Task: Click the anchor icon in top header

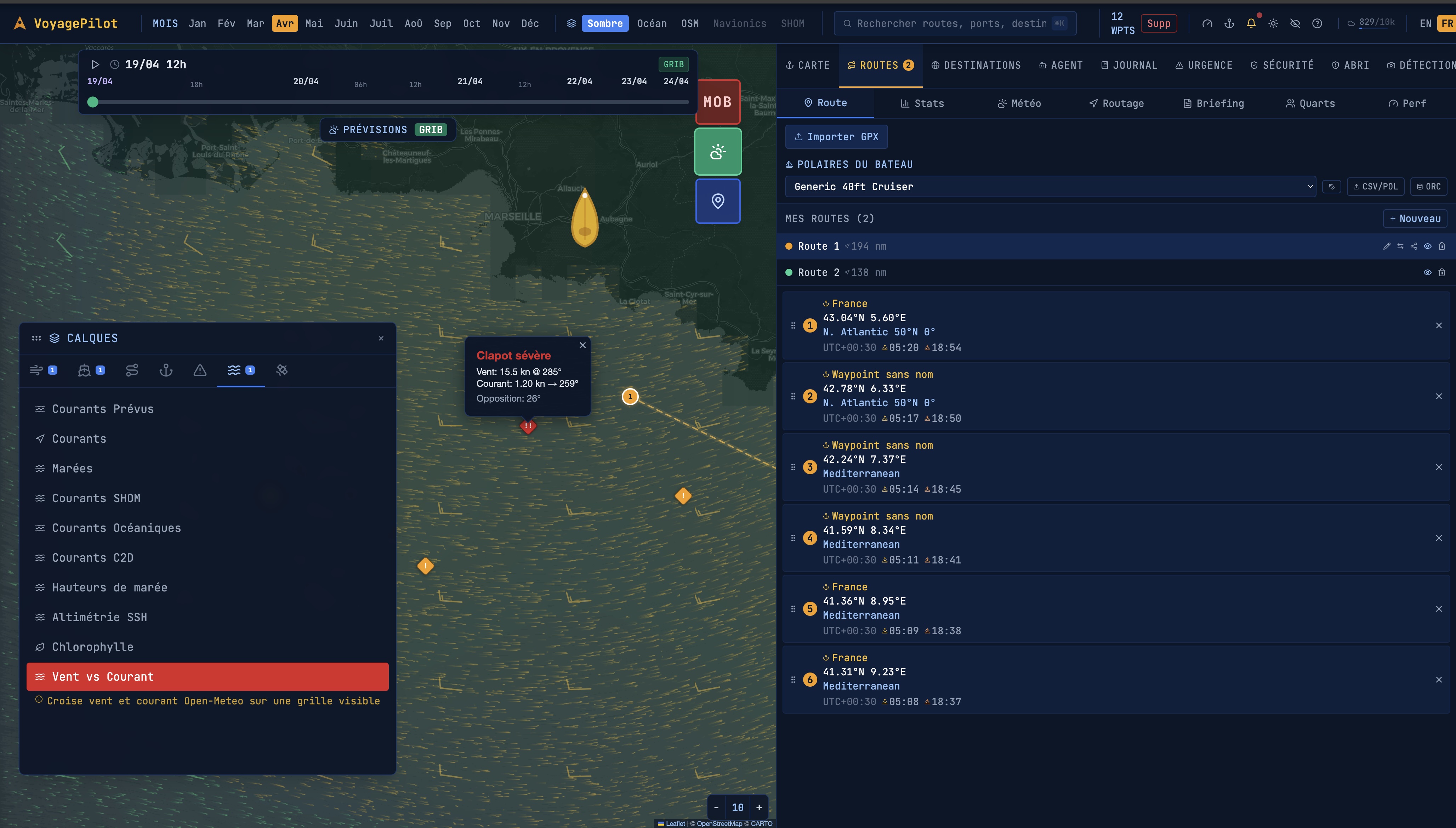Action: coord(1229,23)
